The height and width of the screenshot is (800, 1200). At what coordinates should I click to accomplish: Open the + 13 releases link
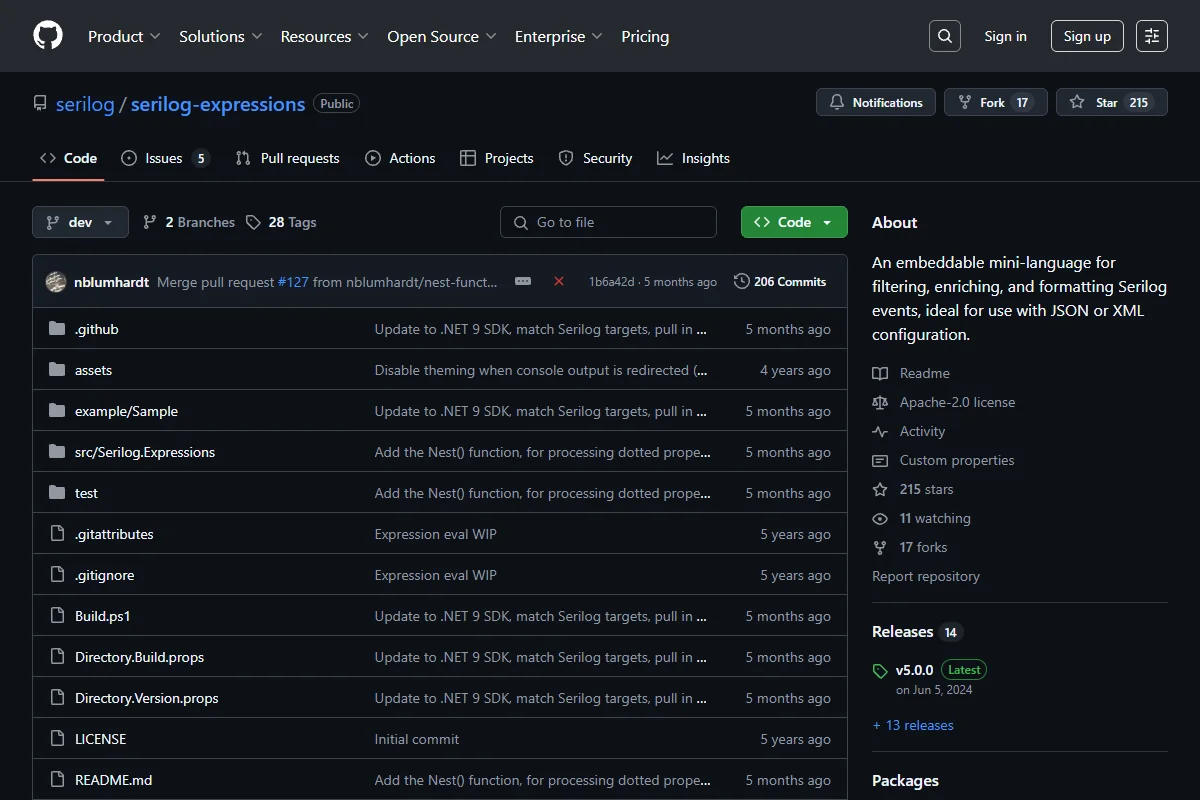tap(913, 725)
